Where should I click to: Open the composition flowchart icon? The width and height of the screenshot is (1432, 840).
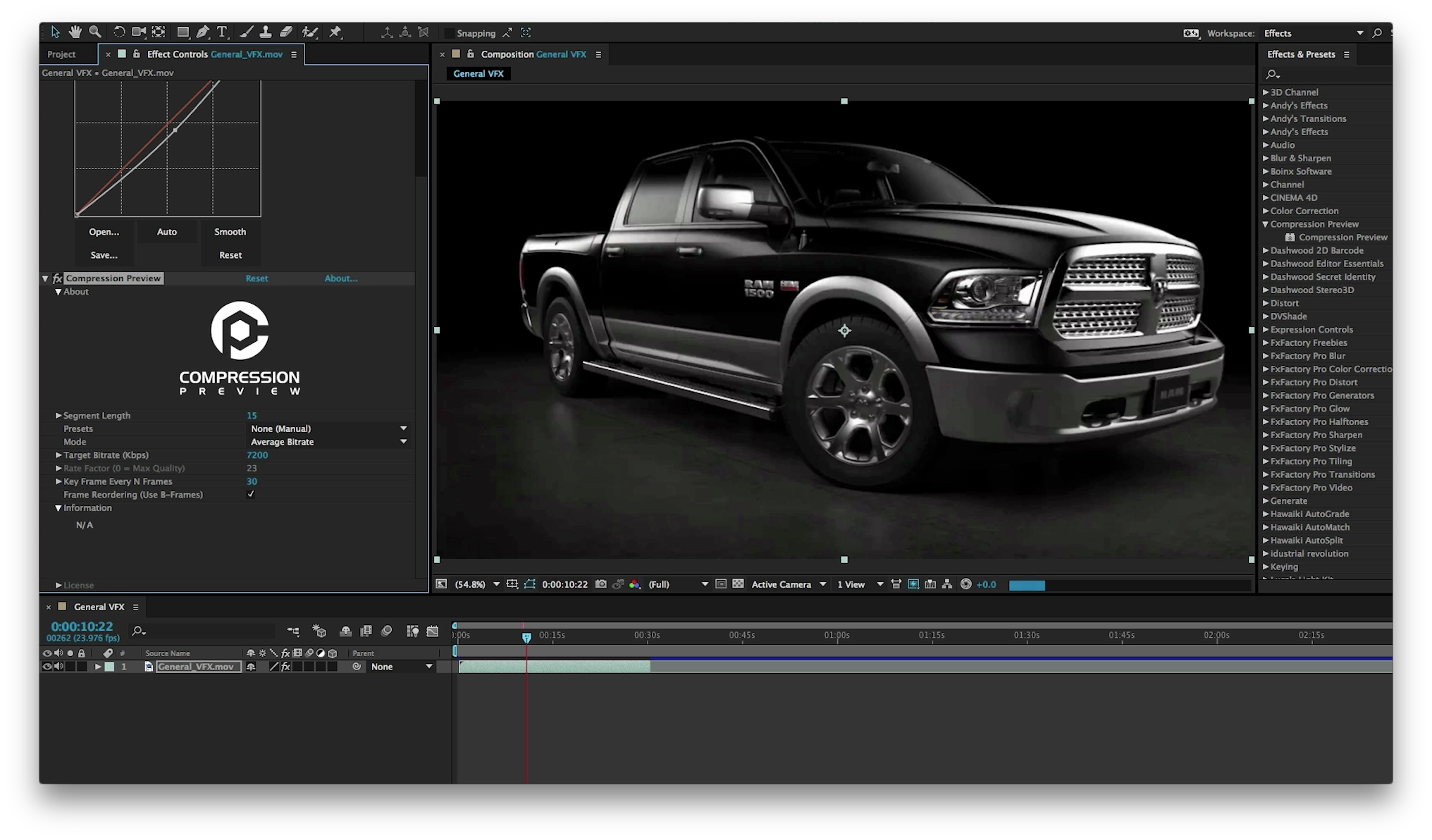pyautogui.click(x=947, y=584)
